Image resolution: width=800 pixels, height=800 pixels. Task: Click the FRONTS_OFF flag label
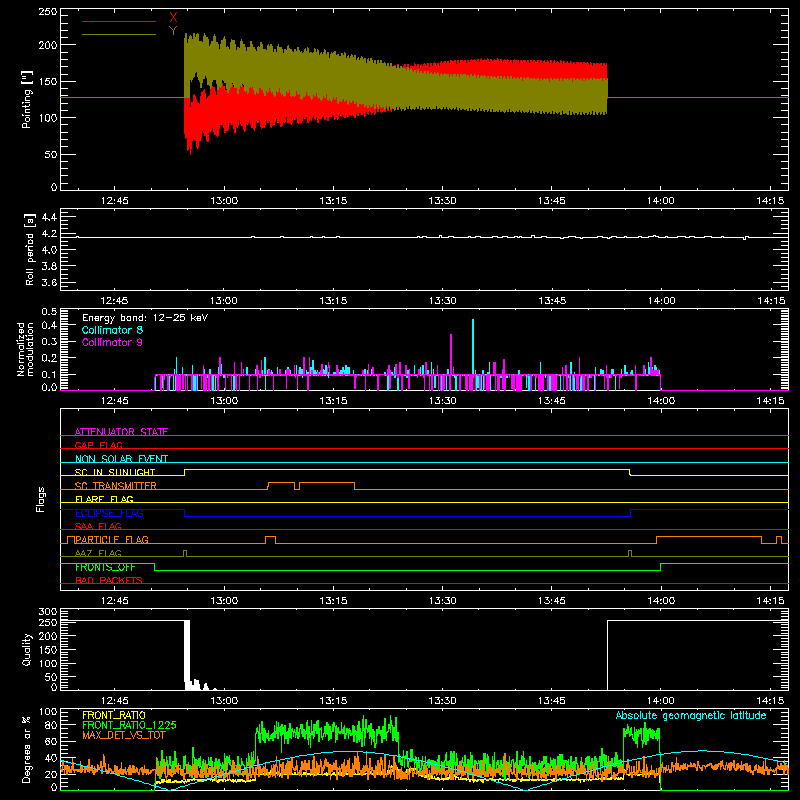coord(105,567)
